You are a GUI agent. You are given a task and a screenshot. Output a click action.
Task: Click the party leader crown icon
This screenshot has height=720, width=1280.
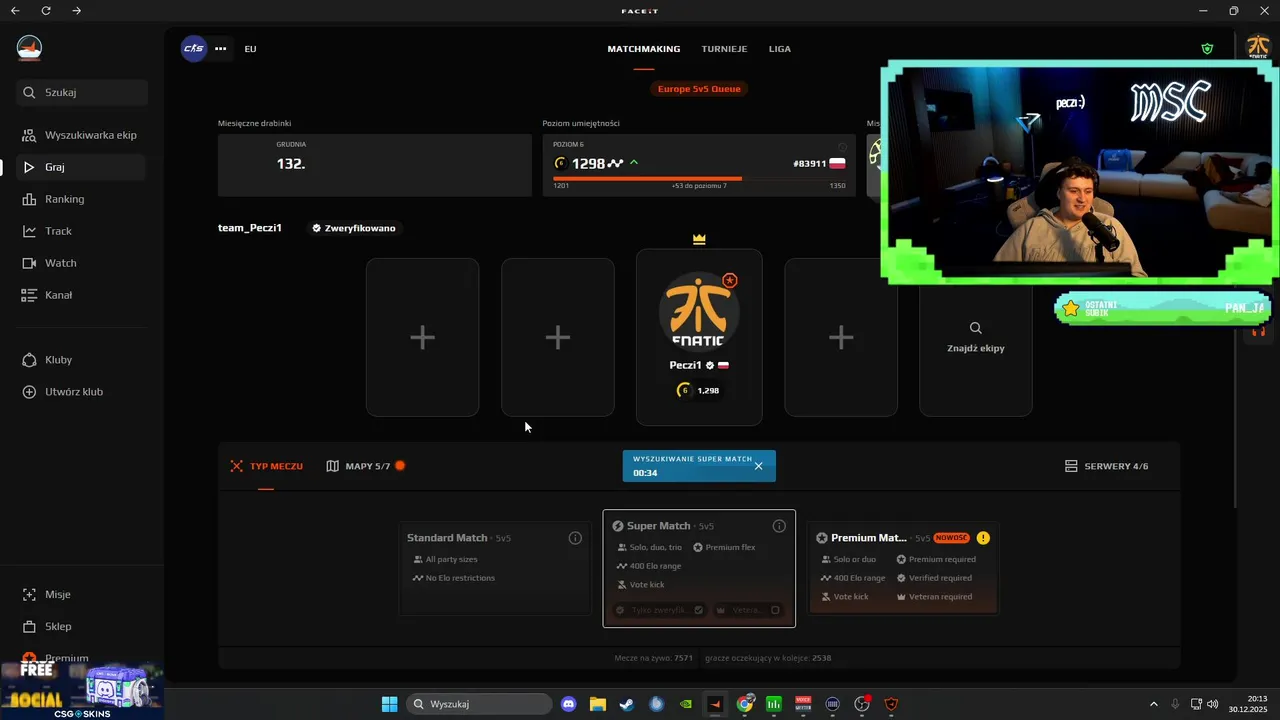(699, 240)
